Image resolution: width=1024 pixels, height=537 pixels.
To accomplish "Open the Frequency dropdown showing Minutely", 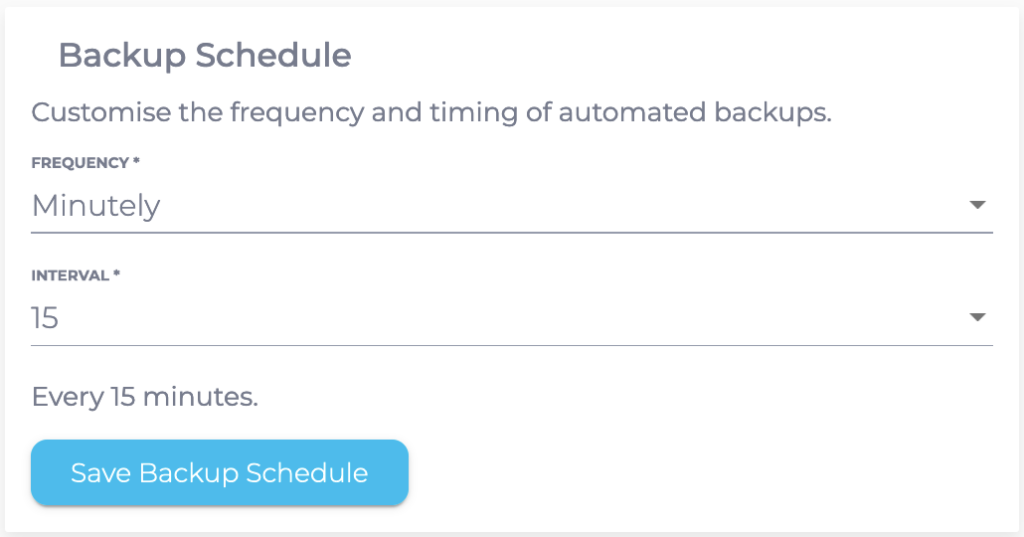I will (500, 206).
